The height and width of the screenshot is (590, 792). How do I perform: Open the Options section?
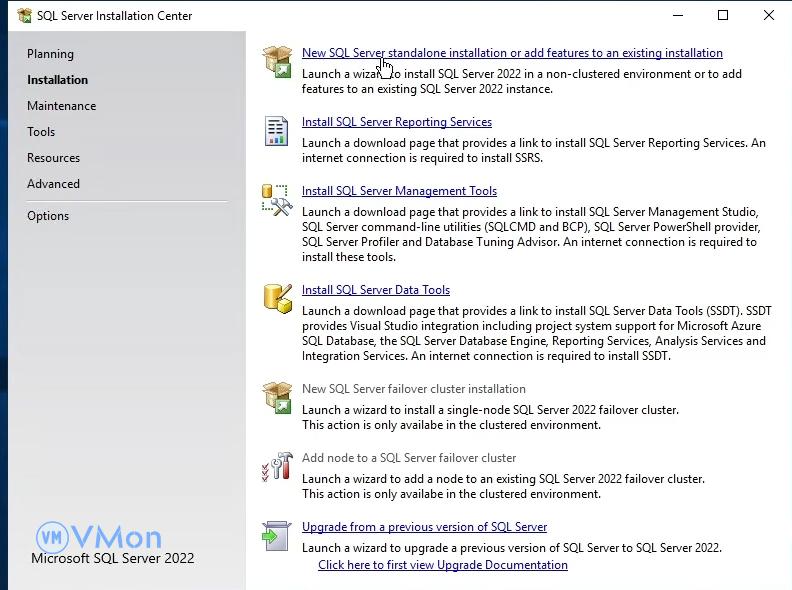[x=48, y=216]
